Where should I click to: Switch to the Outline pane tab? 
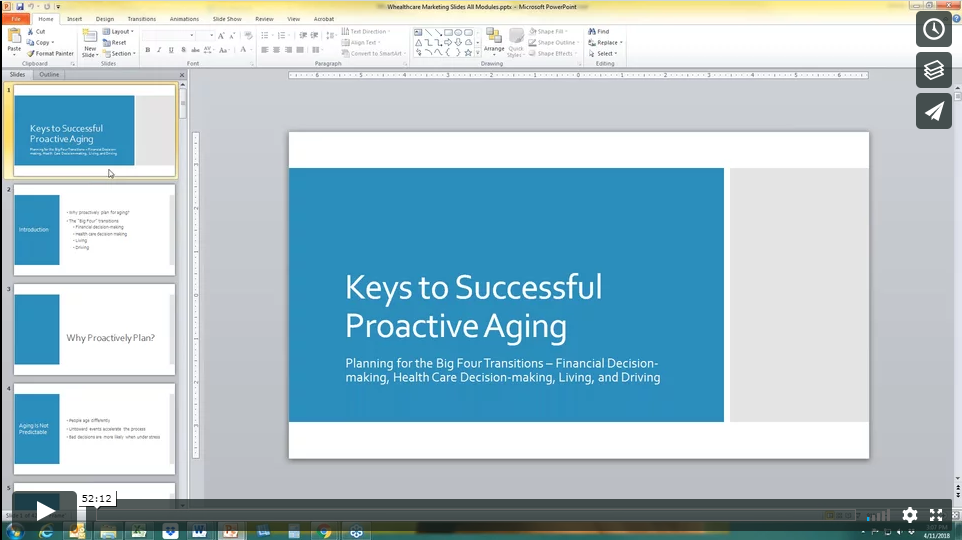click(49, 75)
